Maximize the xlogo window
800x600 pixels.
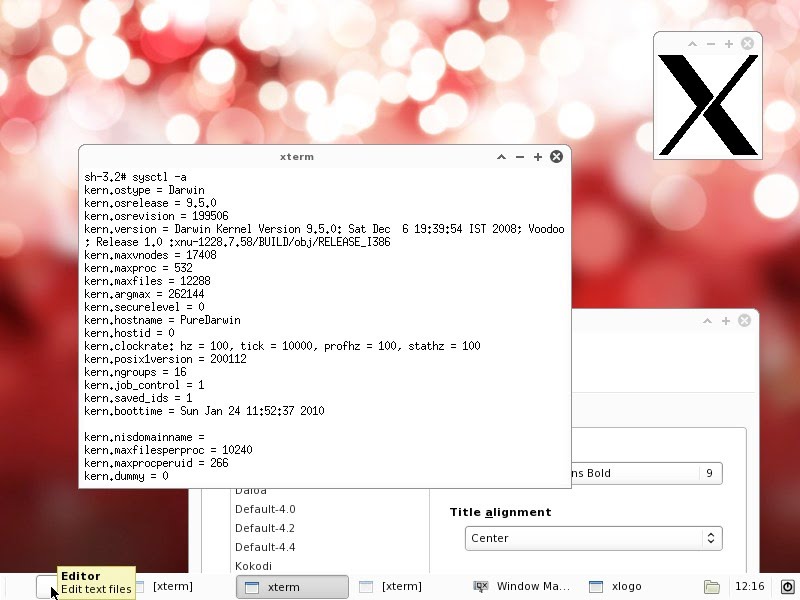pyautogui.click(x=729, y=44)
